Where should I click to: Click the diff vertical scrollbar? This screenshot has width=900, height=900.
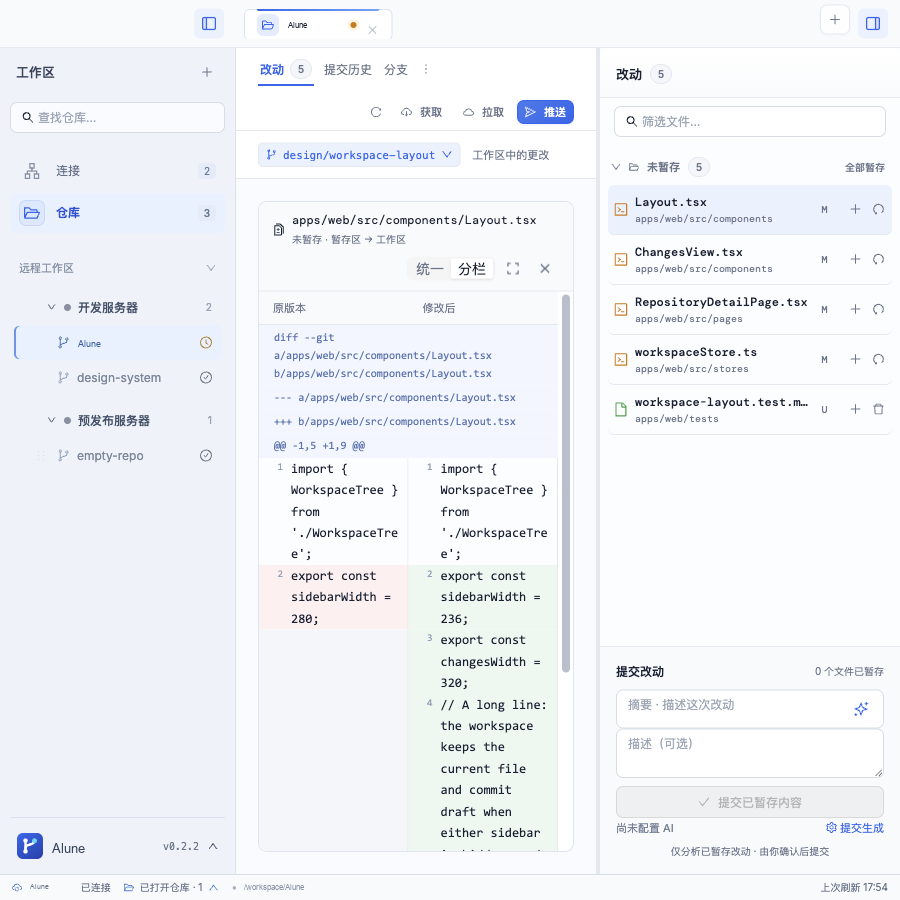pos(566,483)
